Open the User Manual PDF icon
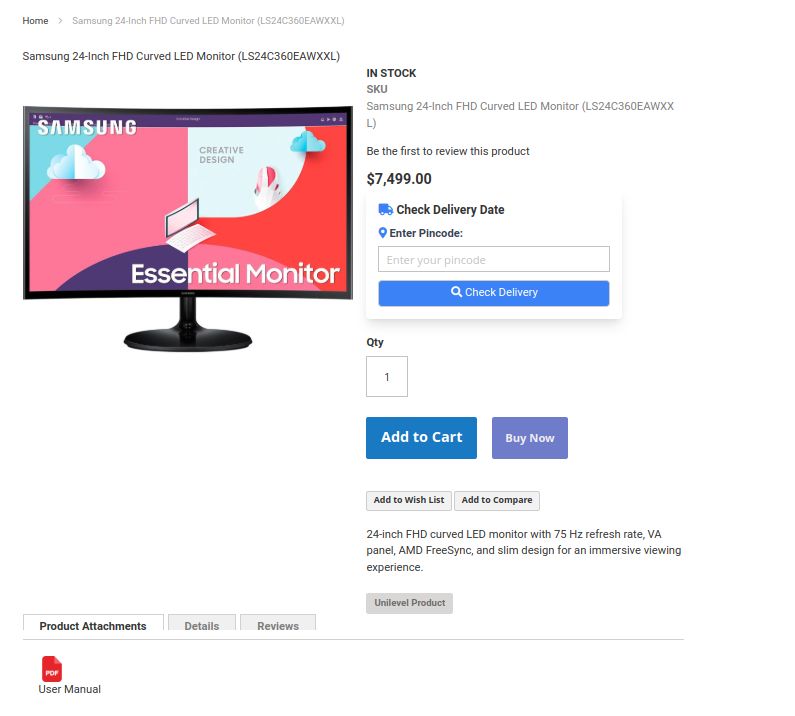Viewport: 795px width, 716px height. 52,669
